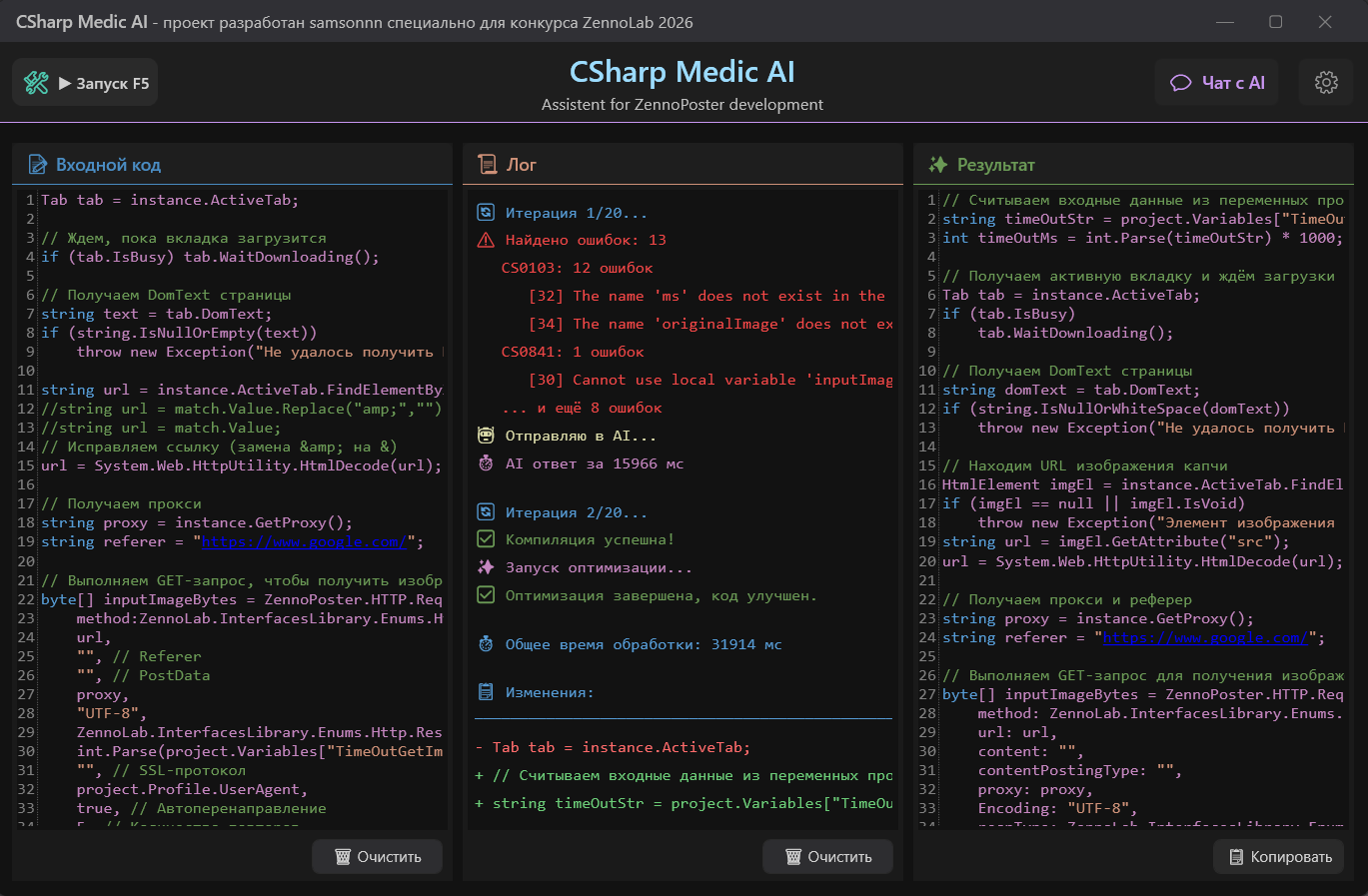The height and width of the screenshot is (896, 1368).
Task: Click the stopwatch icon beside Общее время обработки
Action: point(486,644)
